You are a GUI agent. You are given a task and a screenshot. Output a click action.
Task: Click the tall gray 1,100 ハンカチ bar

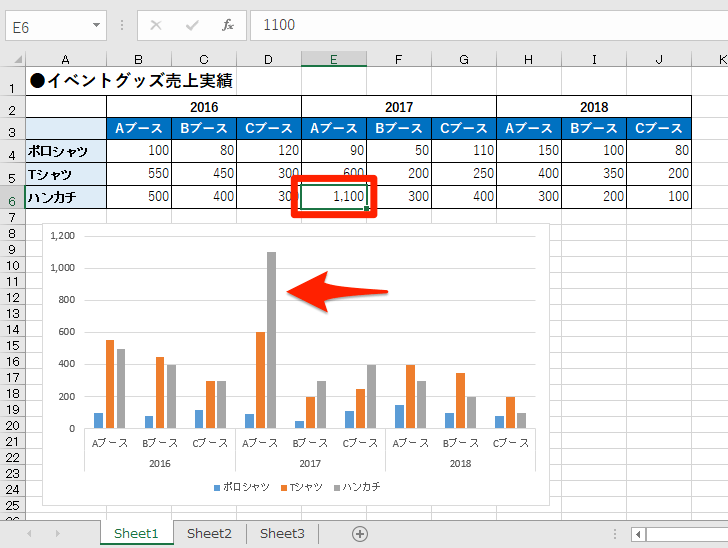(x=271, y=340)
